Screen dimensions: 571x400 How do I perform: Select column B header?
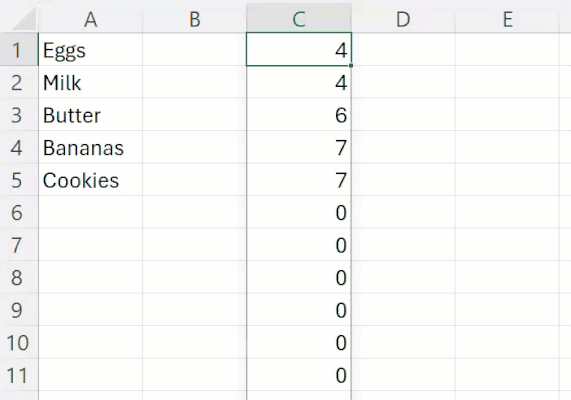194,19
